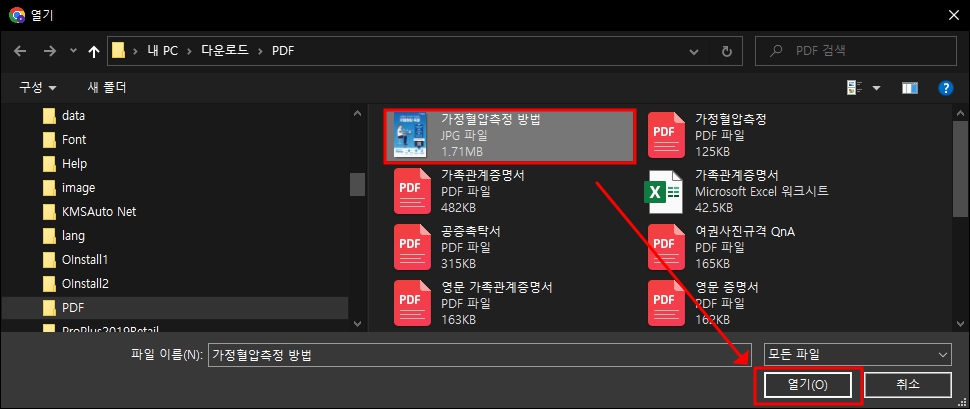Image resolution: width=970 pixels, height=409 pixels.
Task: Click scroll up arrow of file list
Action: [959, 114]
